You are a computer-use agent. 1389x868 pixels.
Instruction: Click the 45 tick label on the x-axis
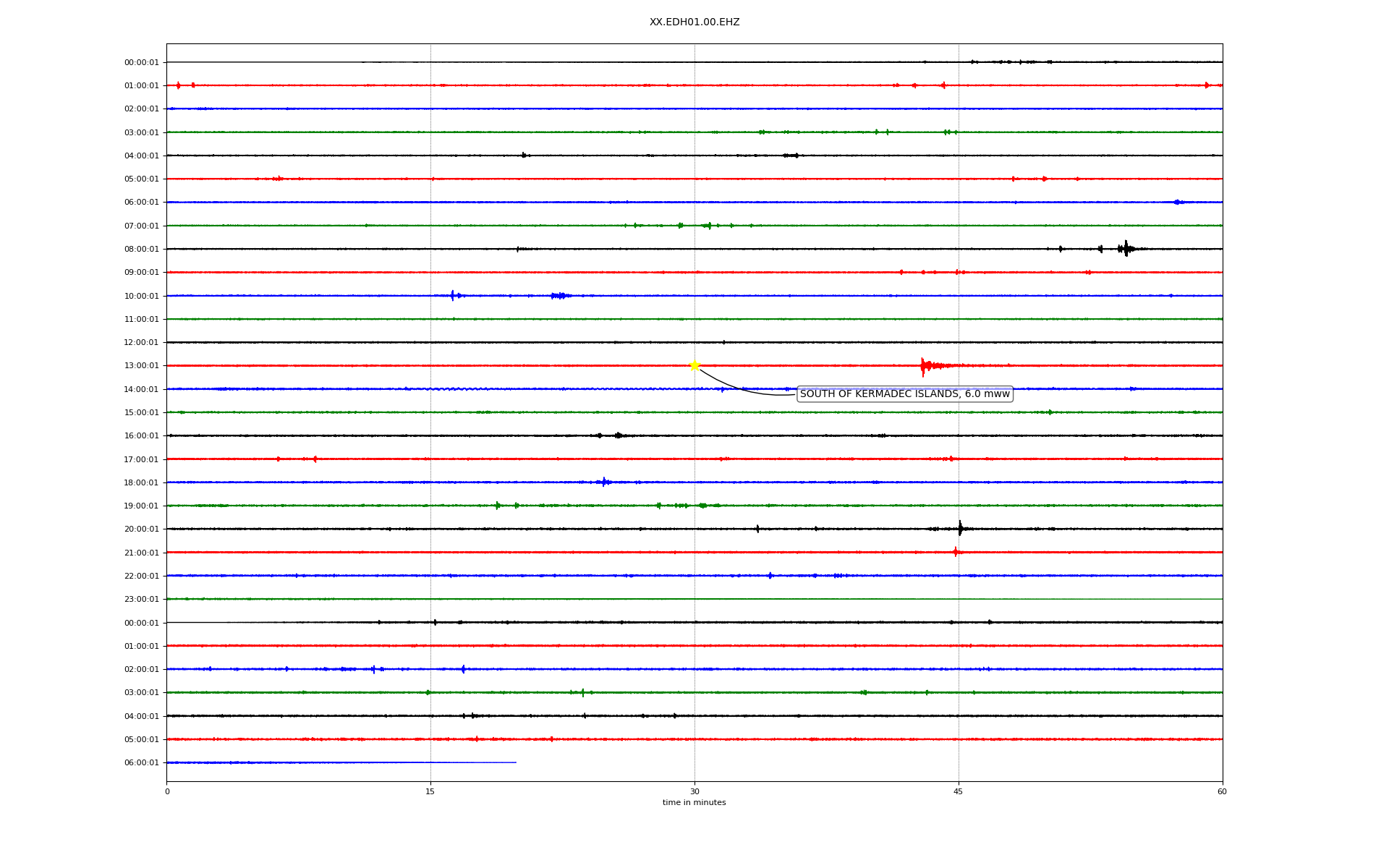[x=959, y=791]
